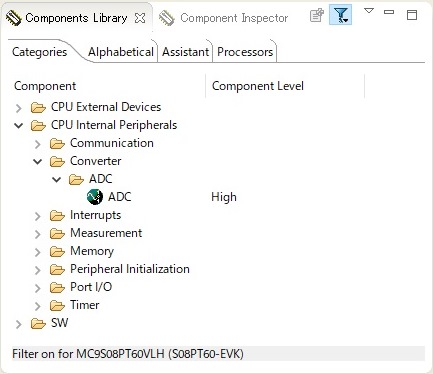
Task: Click the SW folder icon
Action: 38,323
